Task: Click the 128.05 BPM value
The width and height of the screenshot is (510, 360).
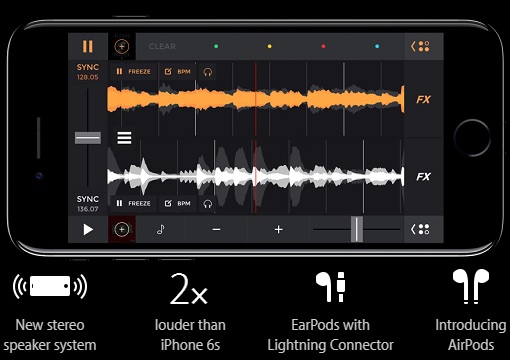Action: [88, 77]
